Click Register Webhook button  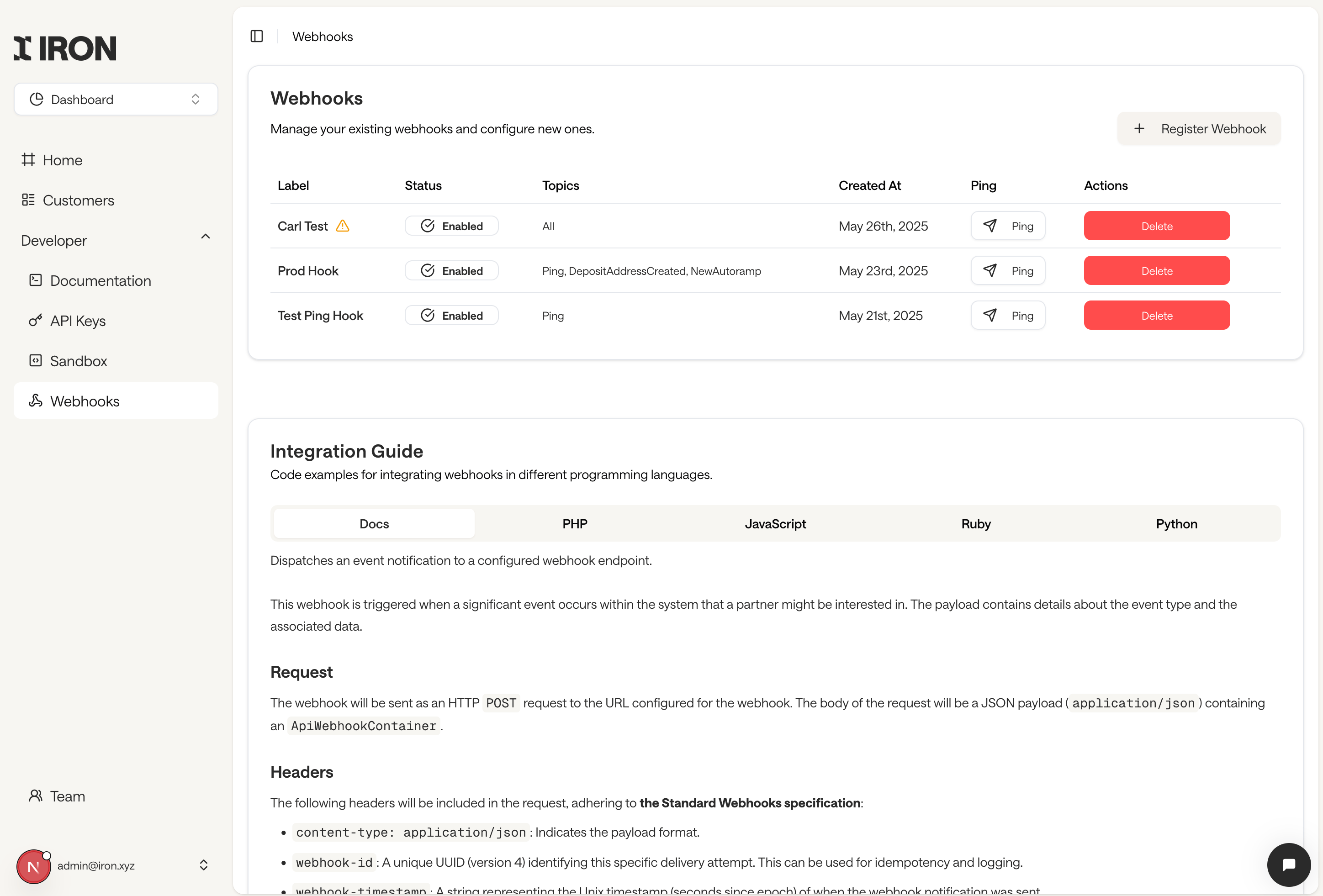click(1199, 129)
